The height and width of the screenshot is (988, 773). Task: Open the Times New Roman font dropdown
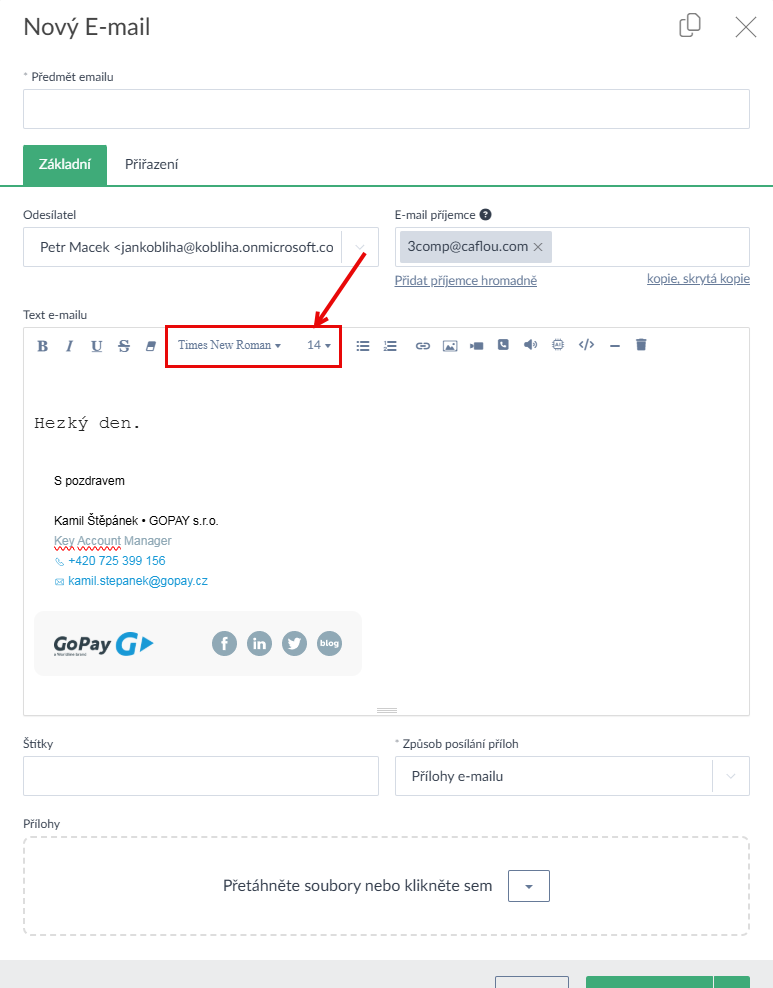(229, 345)
